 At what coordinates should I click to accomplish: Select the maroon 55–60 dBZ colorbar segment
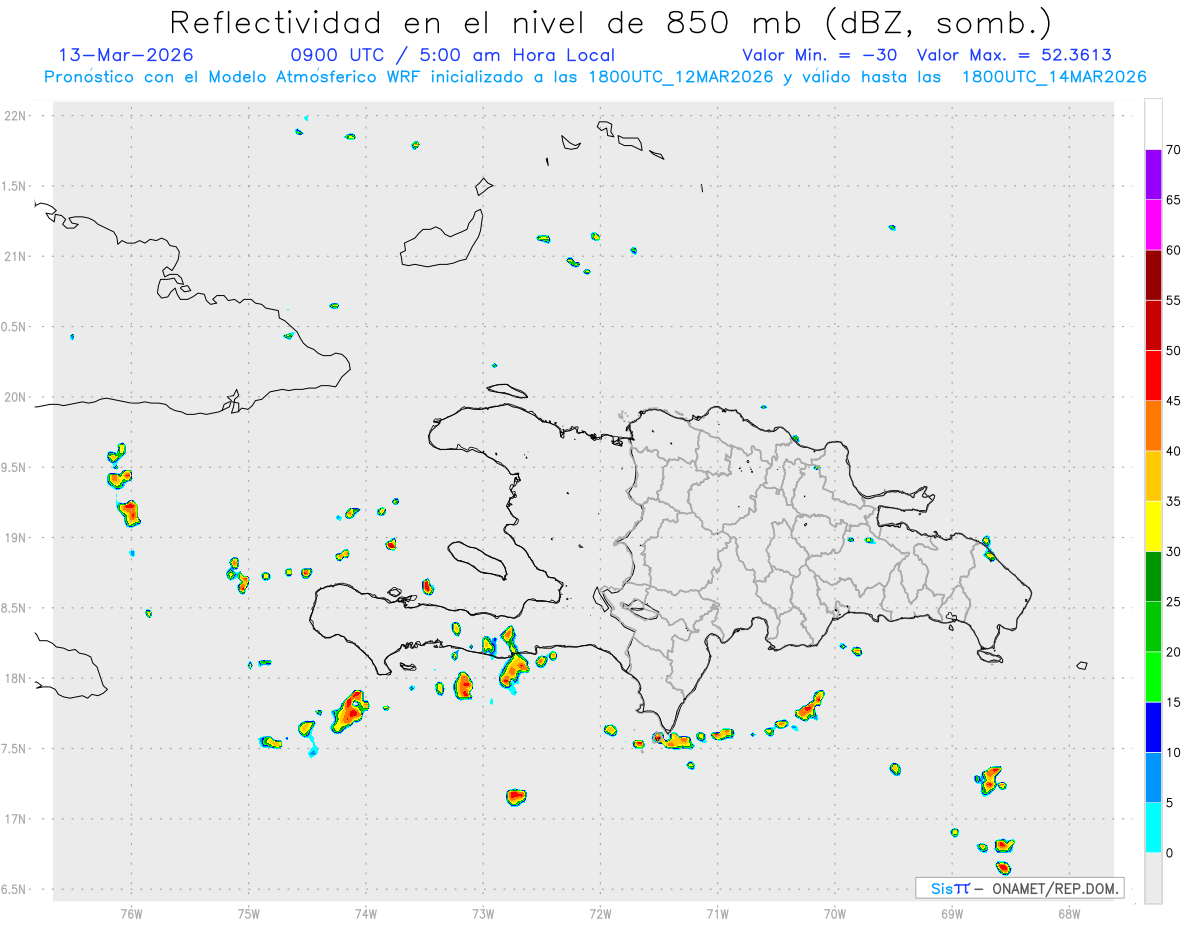[1153, 275]
